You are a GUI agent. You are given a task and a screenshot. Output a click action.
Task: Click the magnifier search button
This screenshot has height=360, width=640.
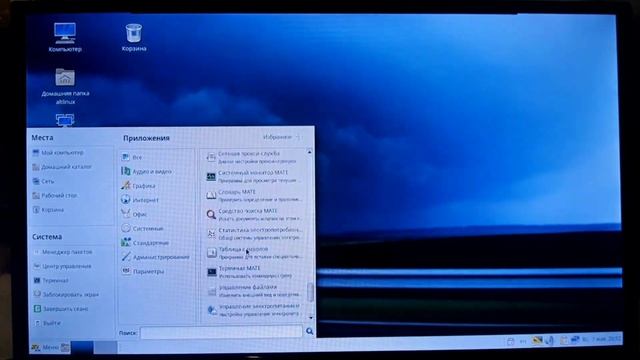[310, 331]
